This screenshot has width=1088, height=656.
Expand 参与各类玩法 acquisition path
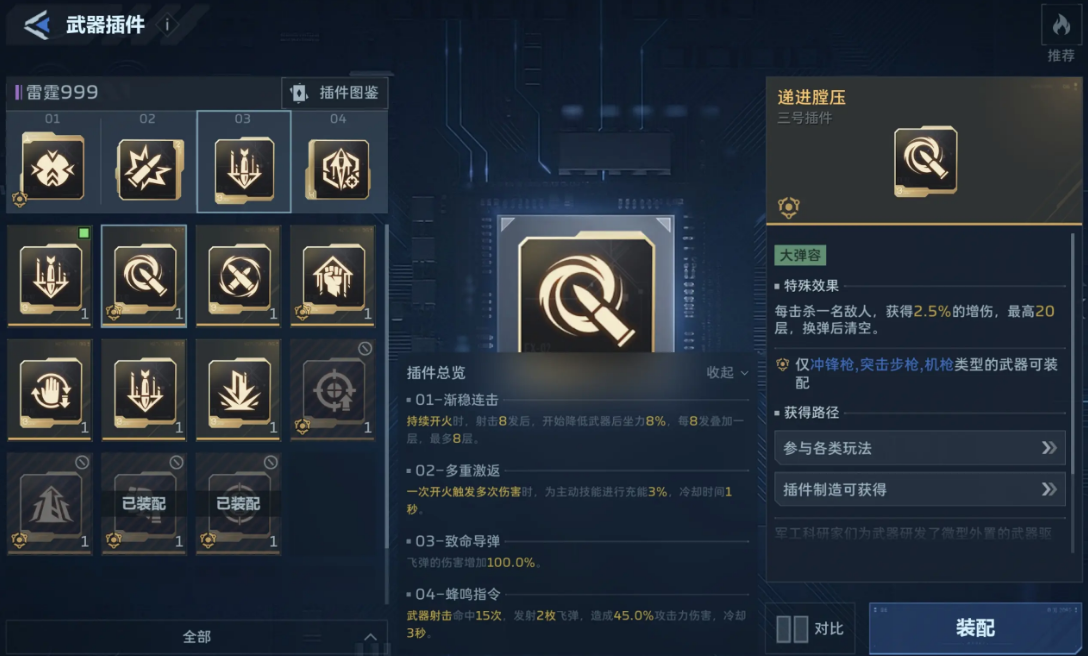point(919,448)
